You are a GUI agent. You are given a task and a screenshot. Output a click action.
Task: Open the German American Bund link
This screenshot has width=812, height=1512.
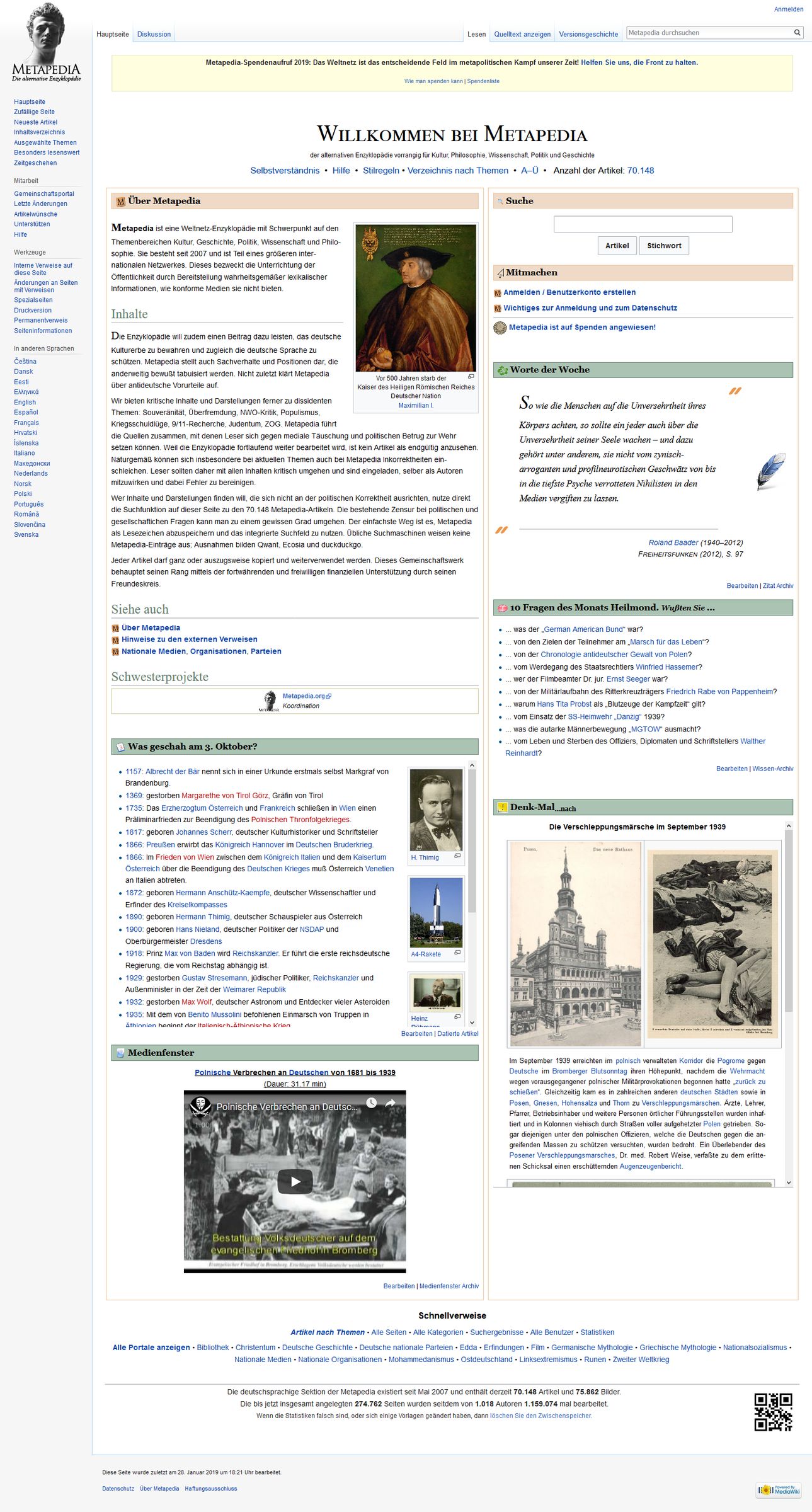coord(583,630)
